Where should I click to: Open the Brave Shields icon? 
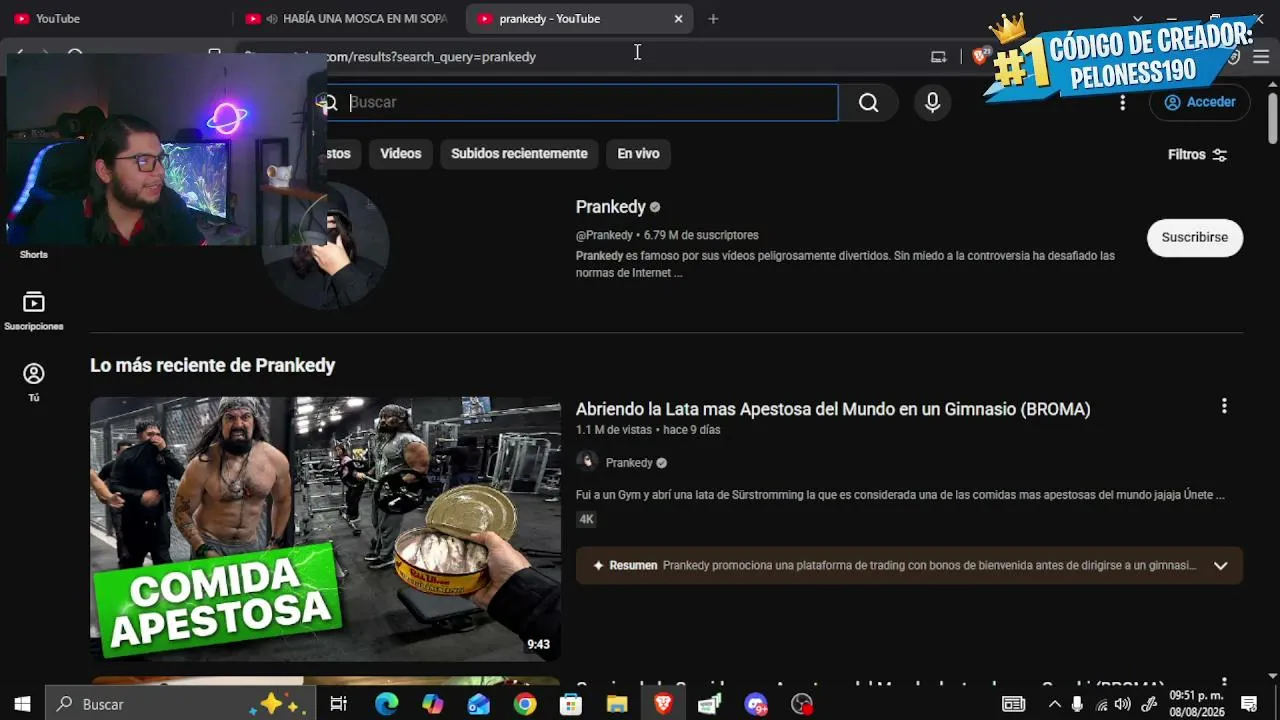tap(981, 56)
